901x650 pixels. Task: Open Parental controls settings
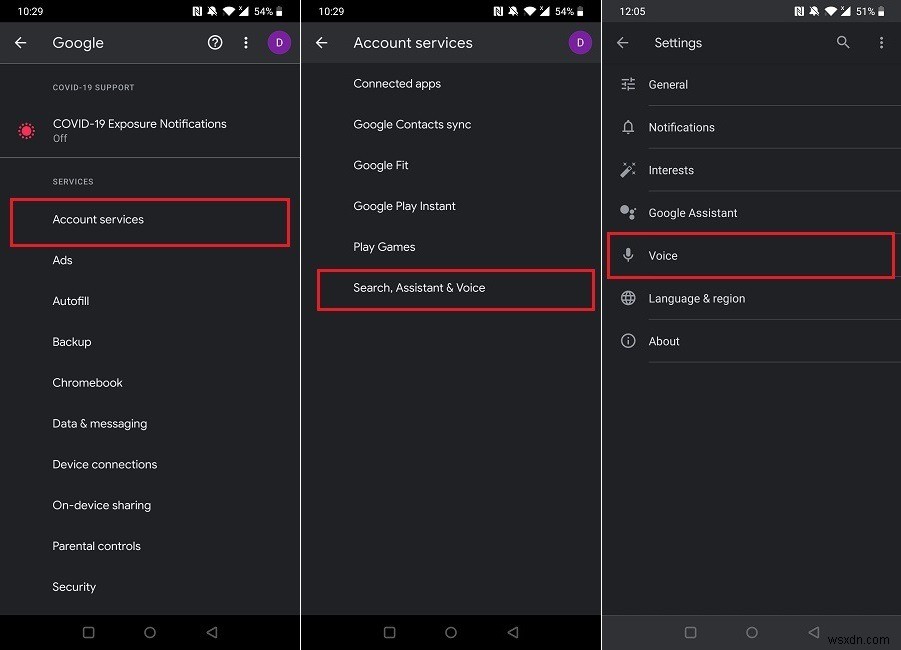pos(96,546)
